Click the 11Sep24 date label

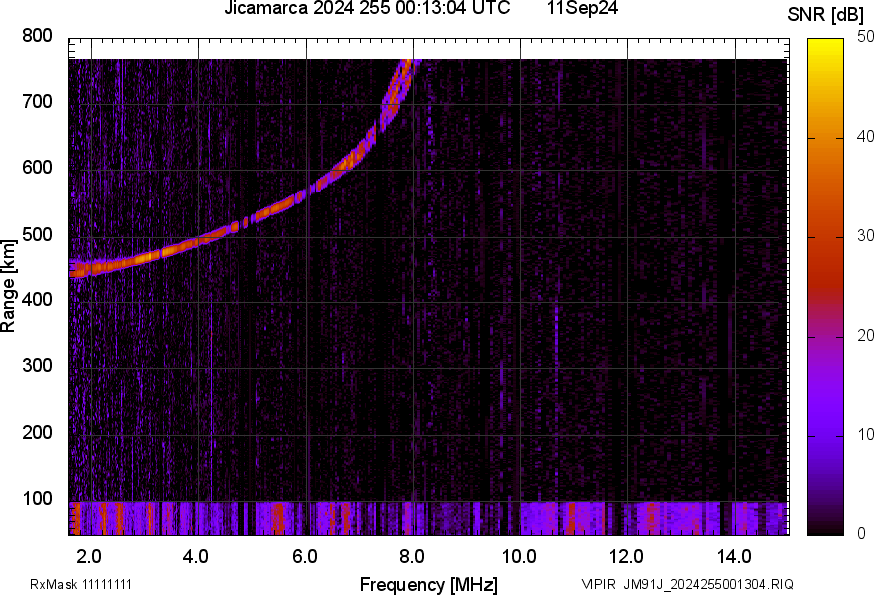point(582,9)
